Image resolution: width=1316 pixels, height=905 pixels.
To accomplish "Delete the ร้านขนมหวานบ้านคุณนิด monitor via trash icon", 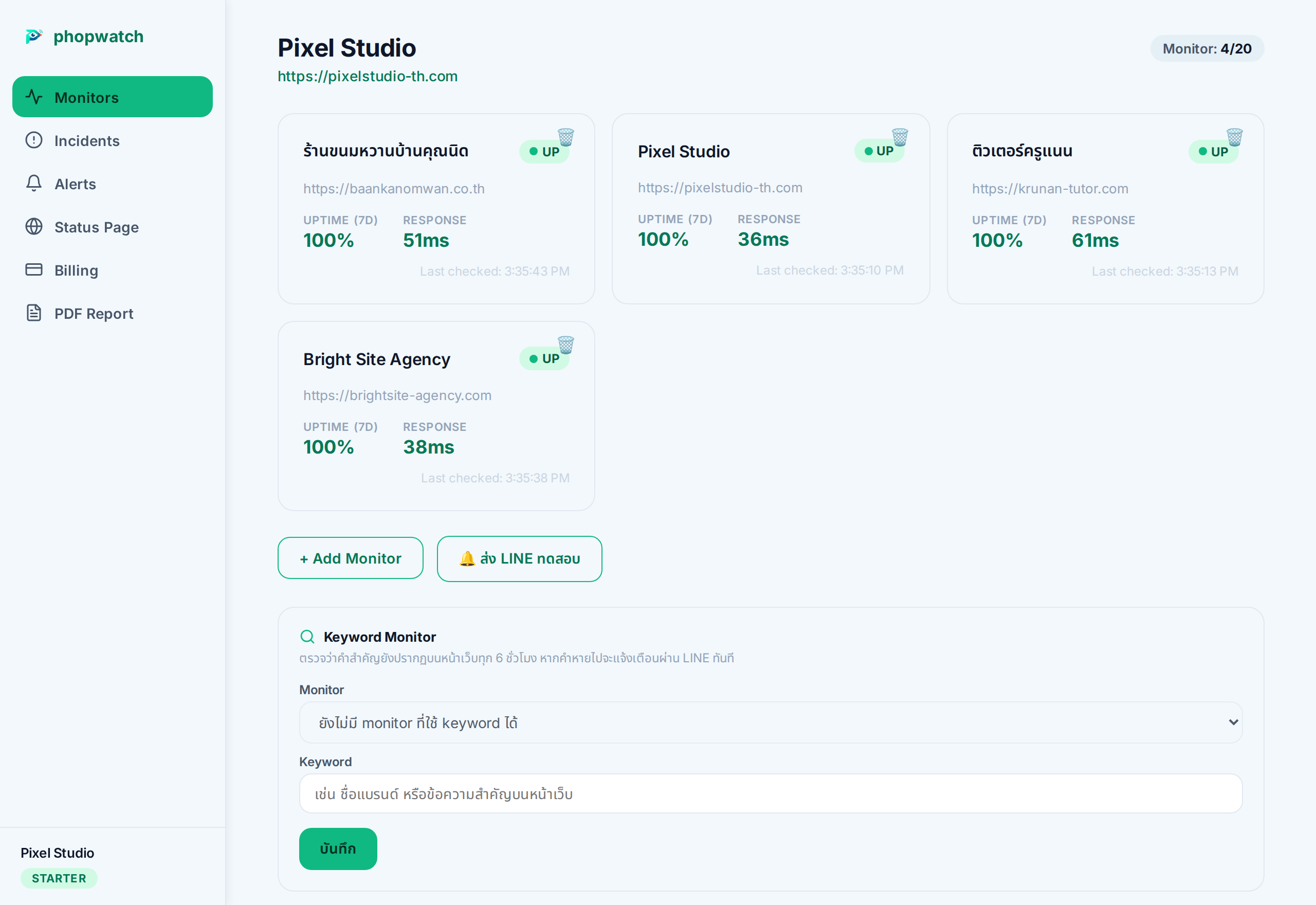I will pyautogui.click(x=565, y=137).
